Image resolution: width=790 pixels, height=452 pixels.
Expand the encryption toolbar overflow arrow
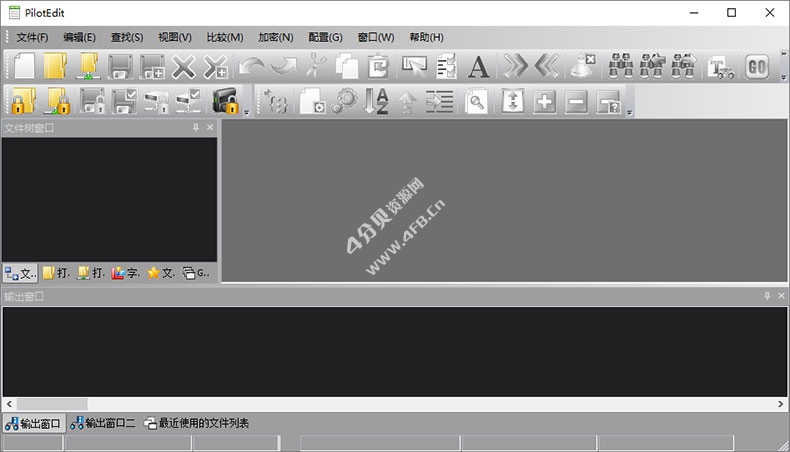pos(247,113)
